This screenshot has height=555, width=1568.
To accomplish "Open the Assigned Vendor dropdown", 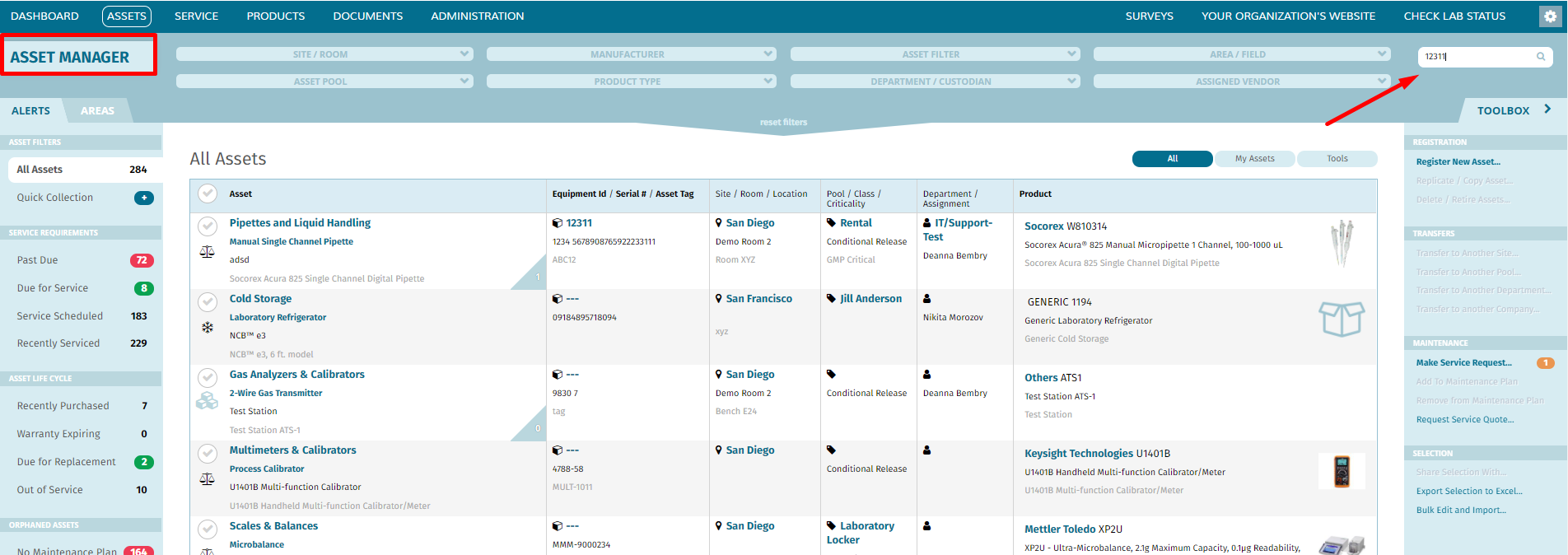I will click(1242, 82).
